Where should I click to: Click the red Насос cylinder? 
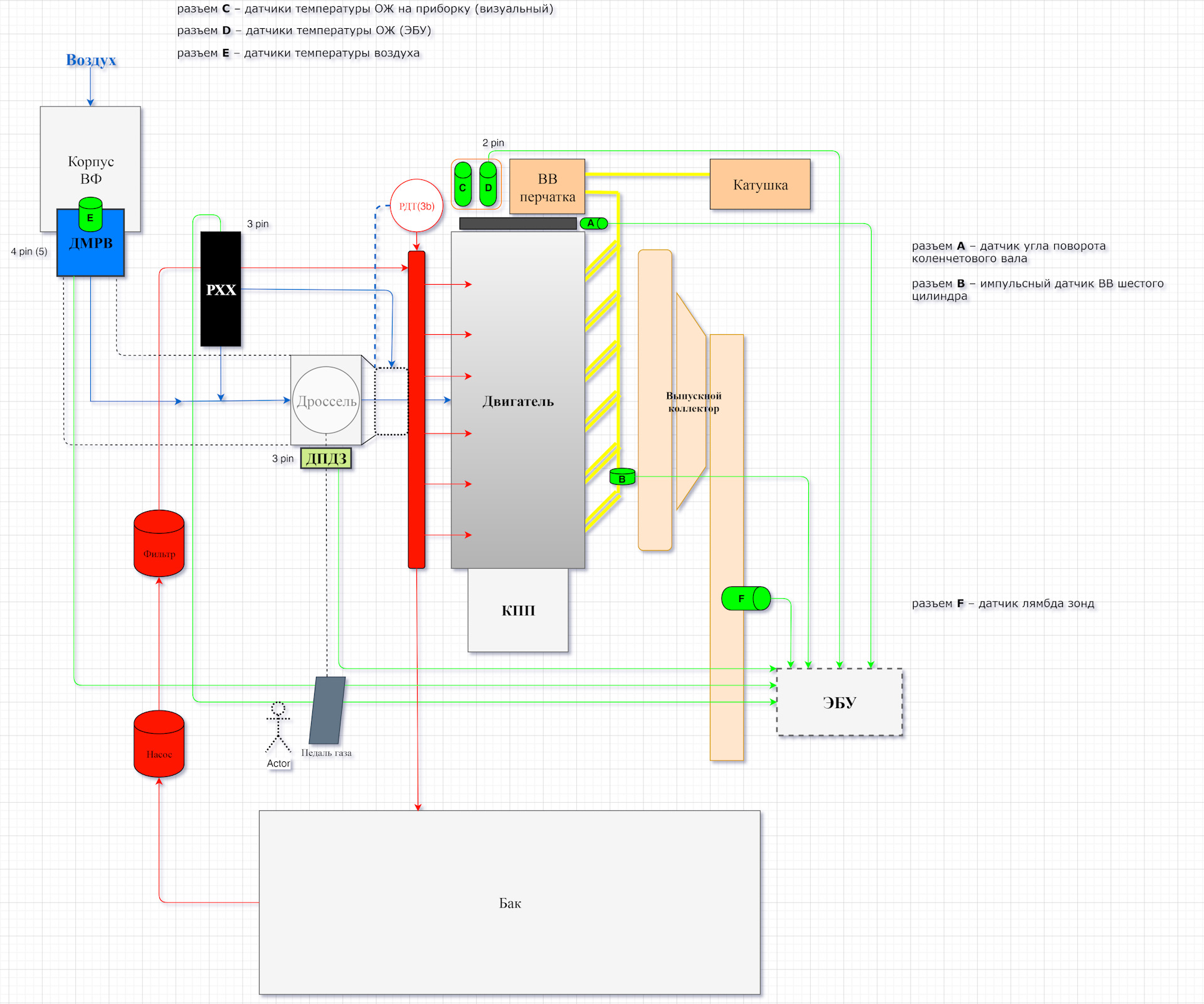point(159,744)
